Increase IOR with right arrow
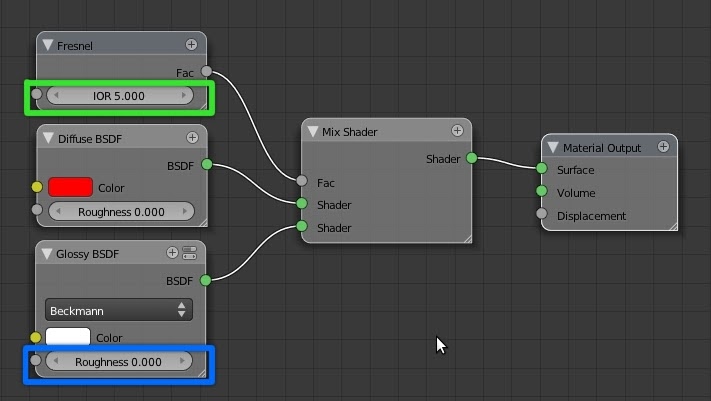Viewport: 711px width, 401px height. (x=184, y=95)
